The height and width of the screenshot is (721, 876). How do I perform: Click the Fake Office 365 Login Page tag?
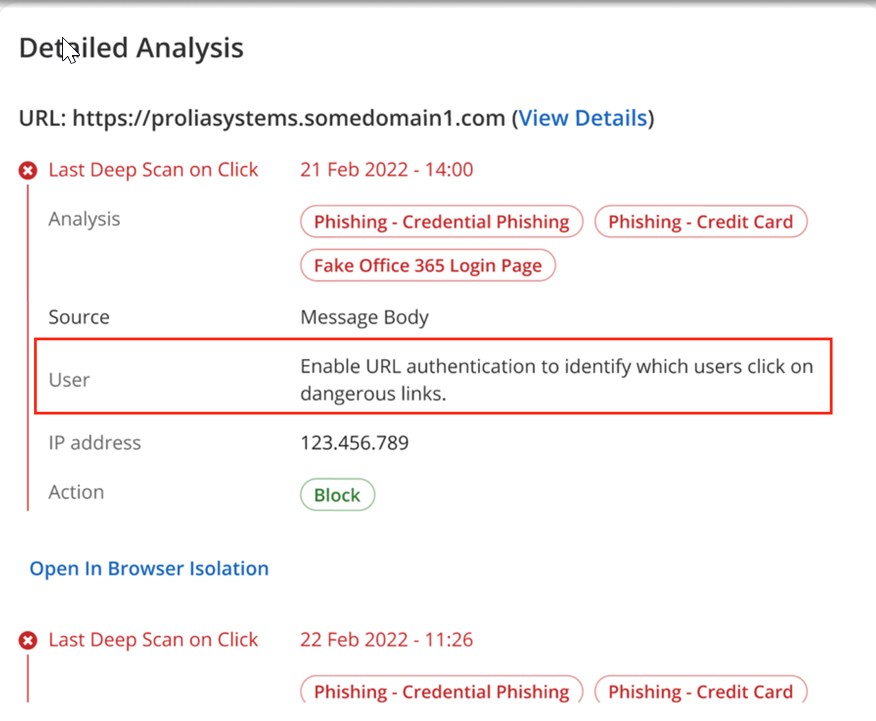click(427, 265)
